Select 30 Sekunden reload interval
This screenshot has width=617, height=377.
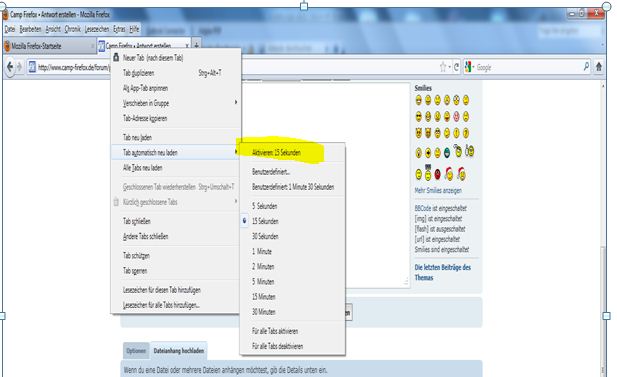click(292, 237)
